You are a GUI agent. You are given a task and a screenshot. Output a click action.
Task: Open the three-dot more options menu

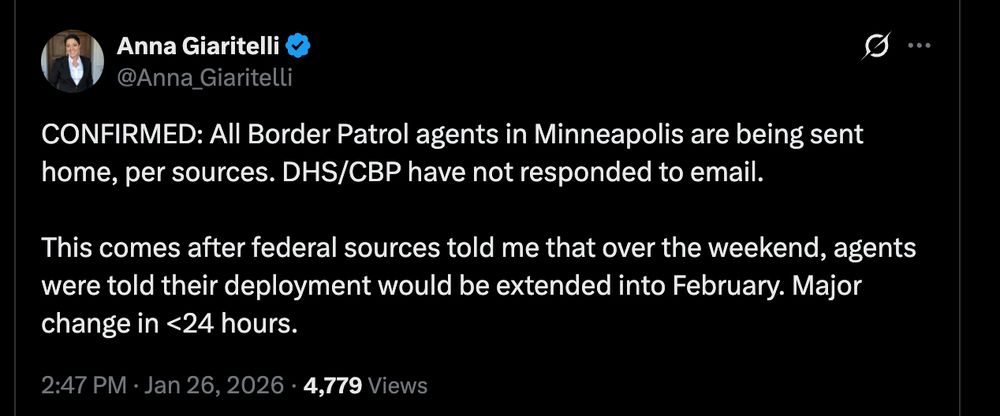tap(918, 46)
